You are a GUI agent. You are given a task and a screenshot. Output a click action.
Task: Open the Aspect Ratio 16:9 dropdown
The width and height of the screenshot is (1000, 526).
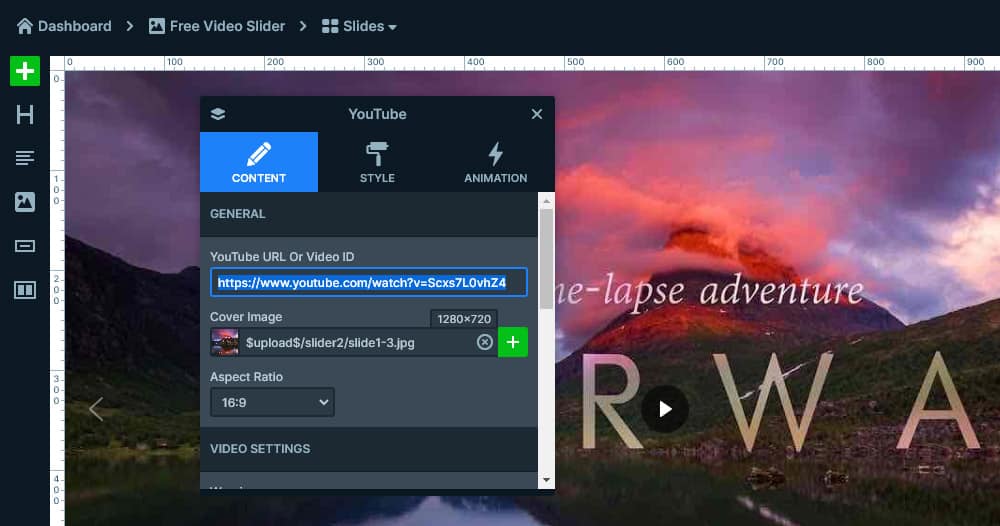coord(272,402)
